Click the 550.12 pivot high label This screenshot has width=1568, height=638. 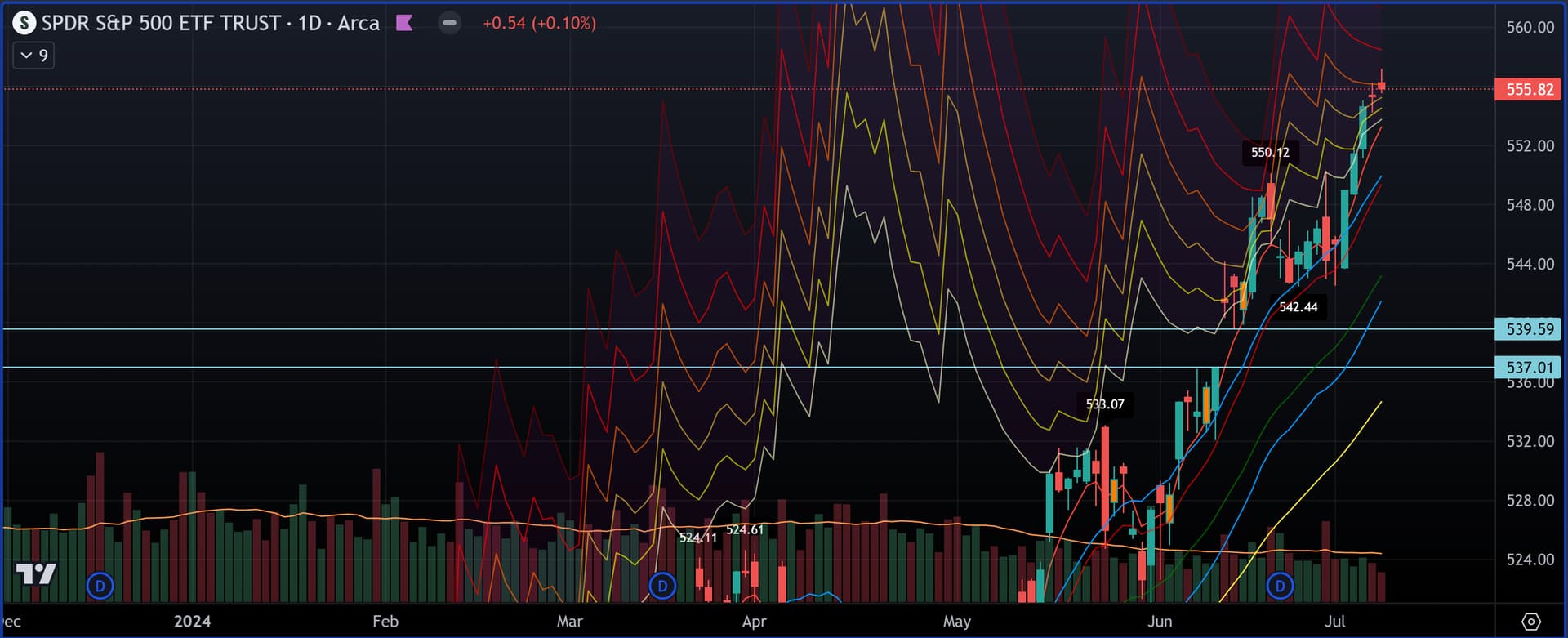pyautogui.click(x=1271, y=153)
